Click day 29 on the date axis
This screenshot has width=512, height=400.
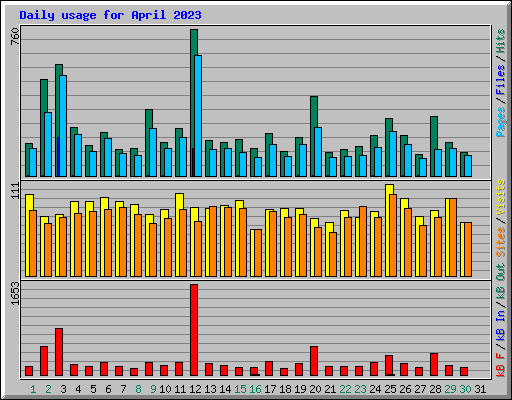tap(450, 389)
